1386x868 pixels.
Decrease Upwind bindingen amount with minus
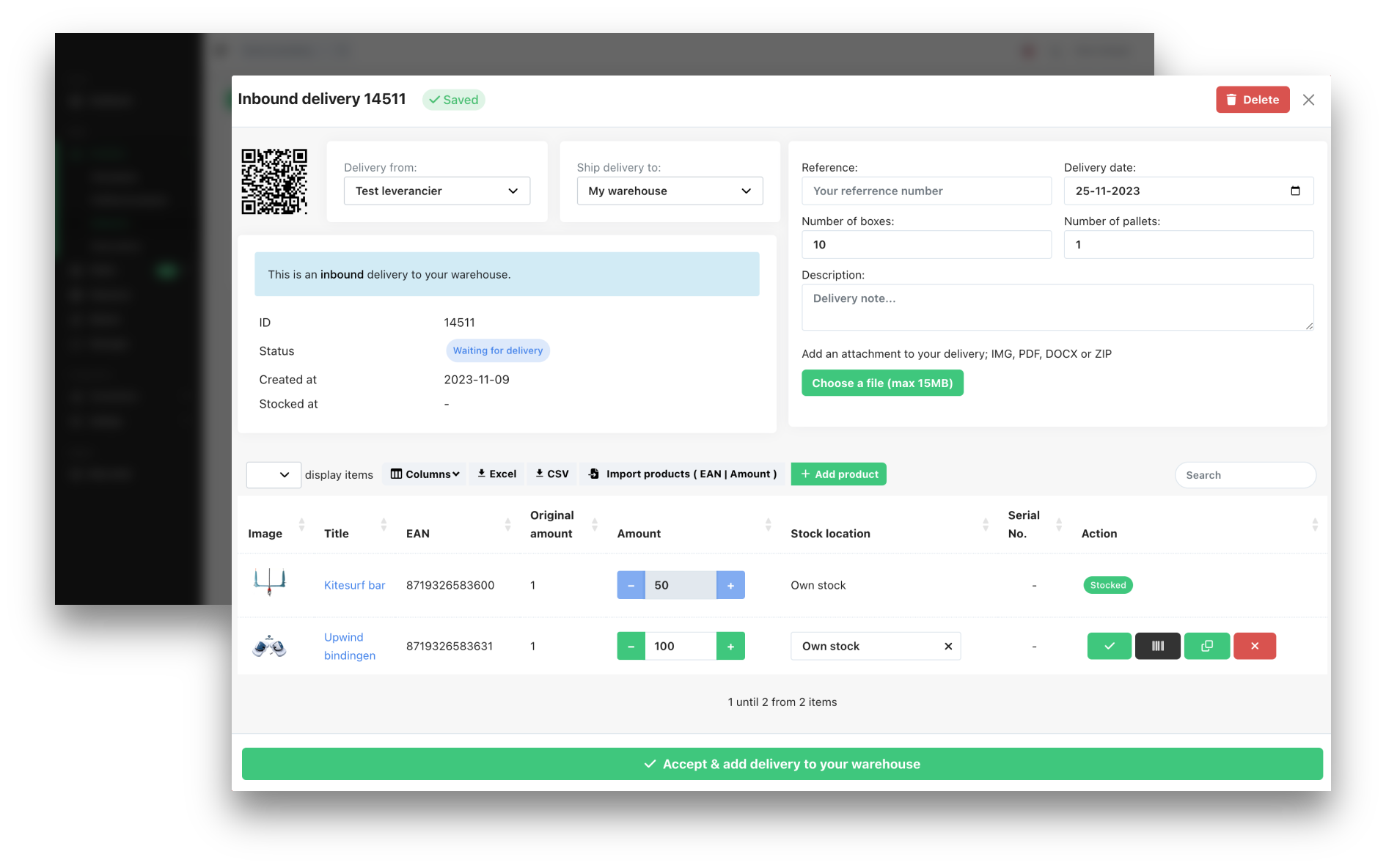coord(631,646)
